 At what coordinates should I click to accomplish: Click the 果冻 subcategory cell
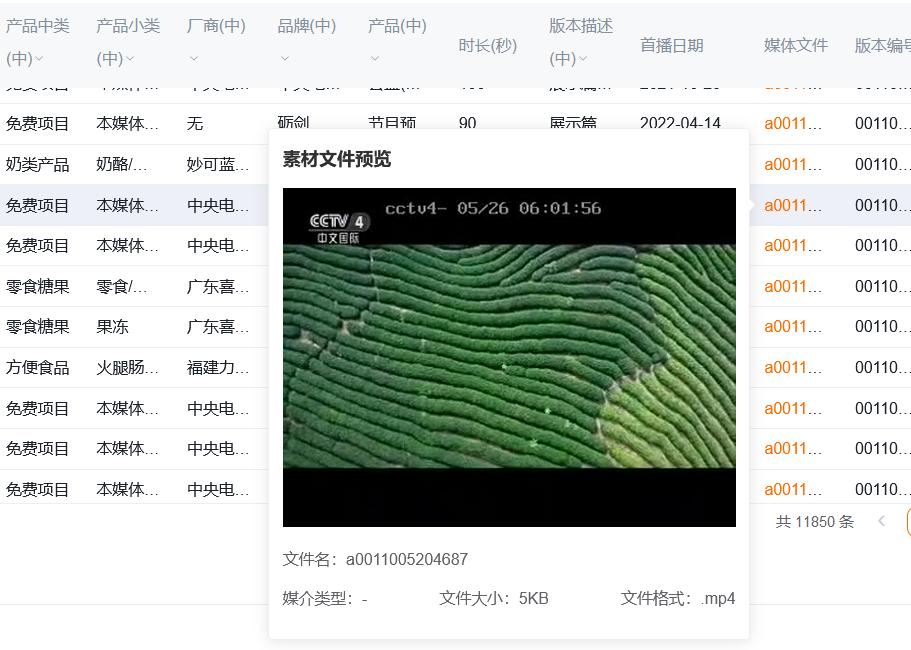tap(112, 326)
